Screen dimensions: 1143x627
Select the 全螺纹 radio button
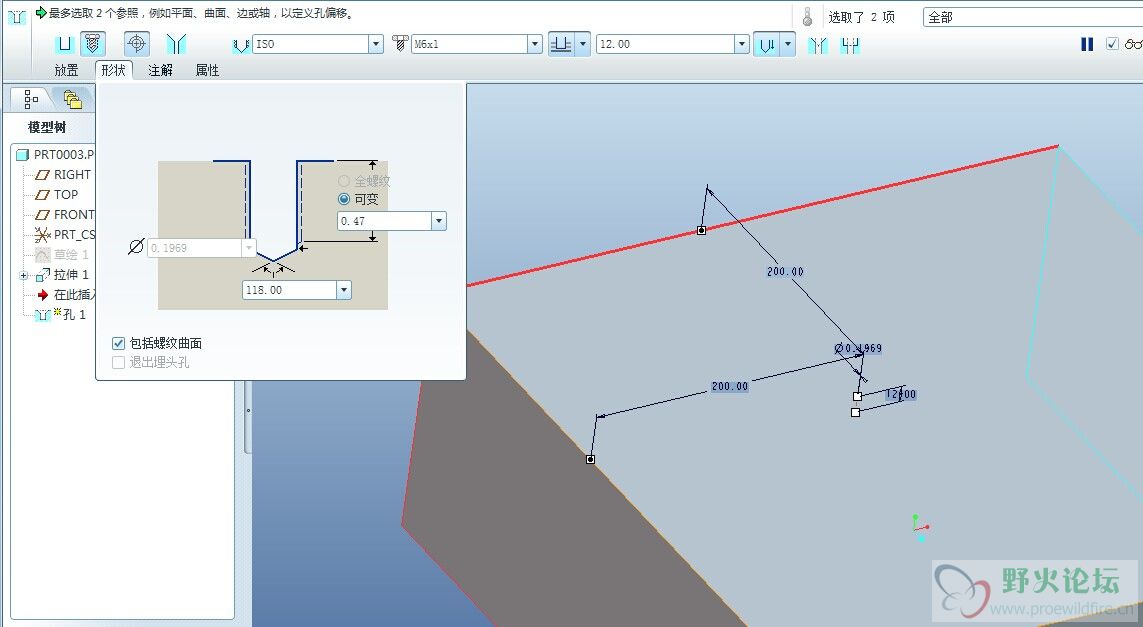344,181
